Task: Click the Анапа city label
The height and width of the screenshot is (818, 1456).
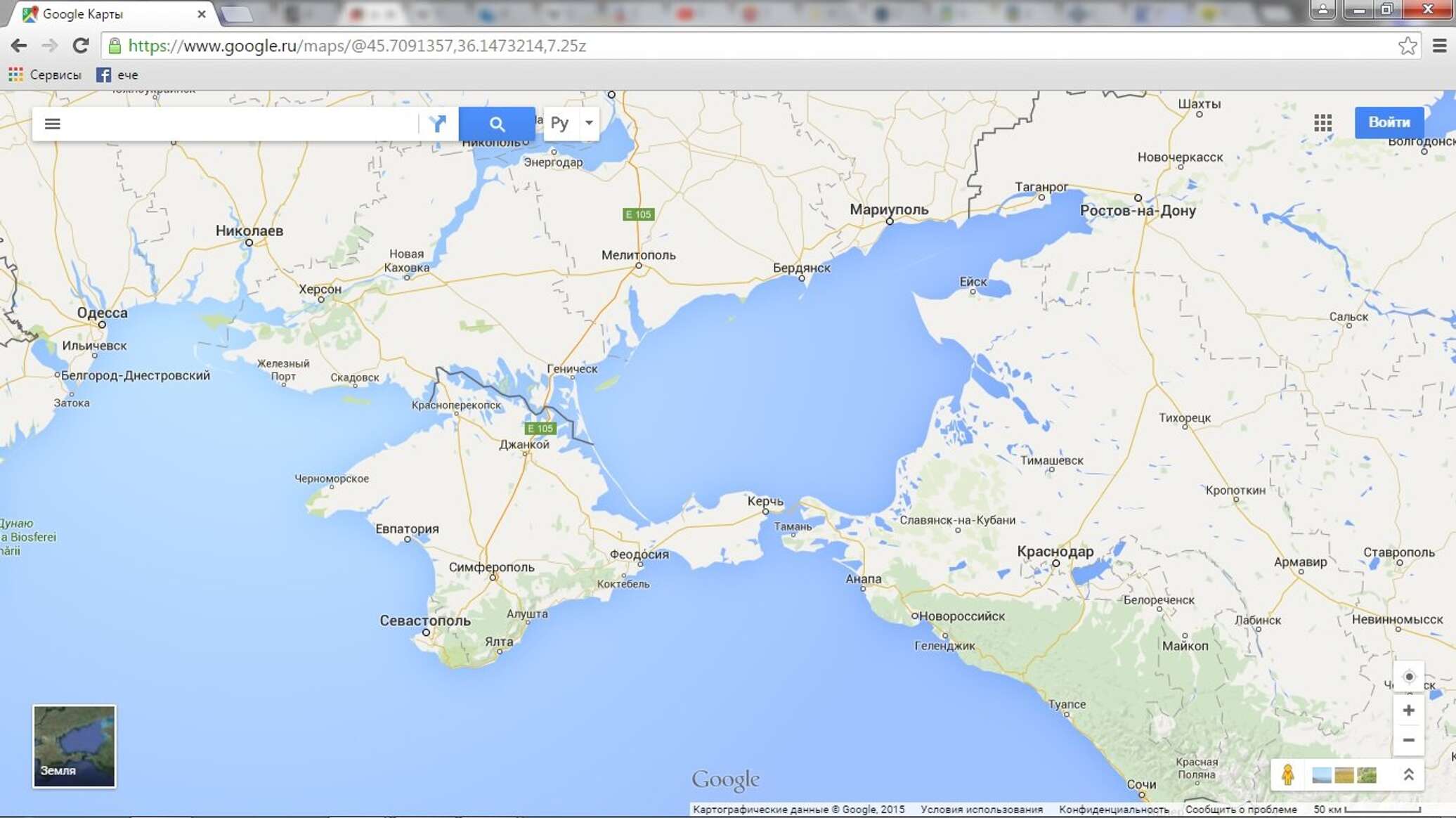Action: pos(864,578)
